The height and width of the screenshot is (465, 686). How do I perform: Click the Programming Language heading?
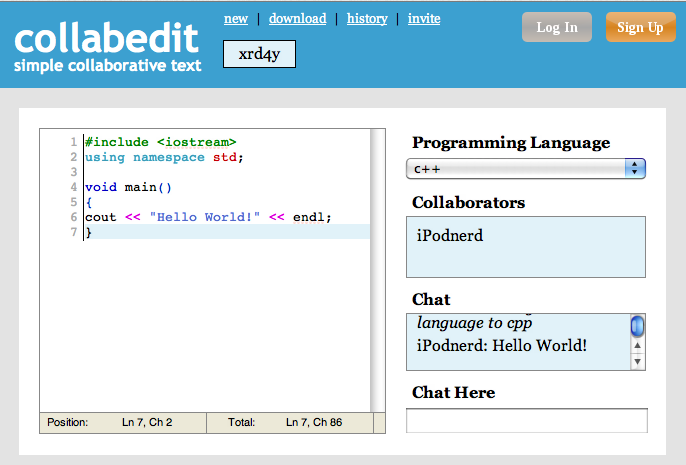(x=511, y=143)
